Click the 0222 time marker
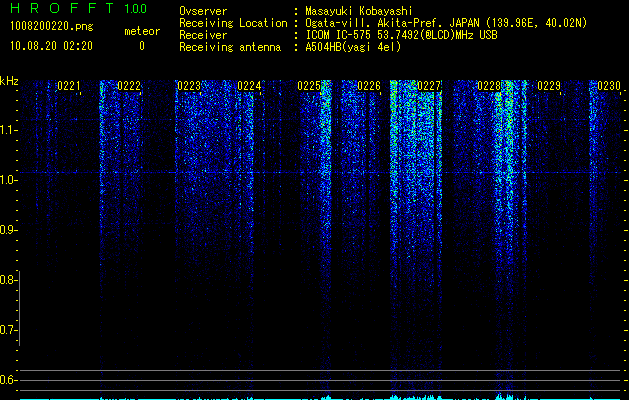Viewport: 629px width, 400px height. tap(129, 86)
